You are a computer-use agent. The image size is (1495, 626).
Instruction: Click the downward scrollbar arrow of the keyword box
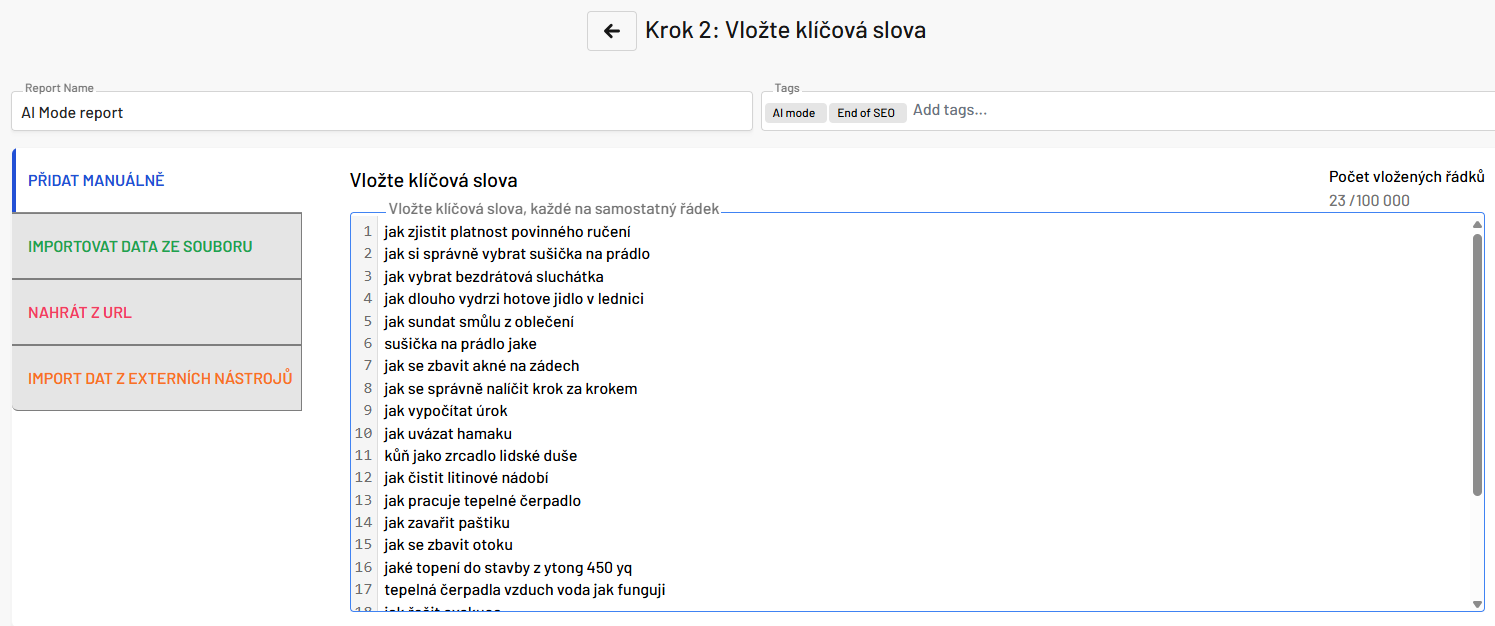(x=1475, y=605)
